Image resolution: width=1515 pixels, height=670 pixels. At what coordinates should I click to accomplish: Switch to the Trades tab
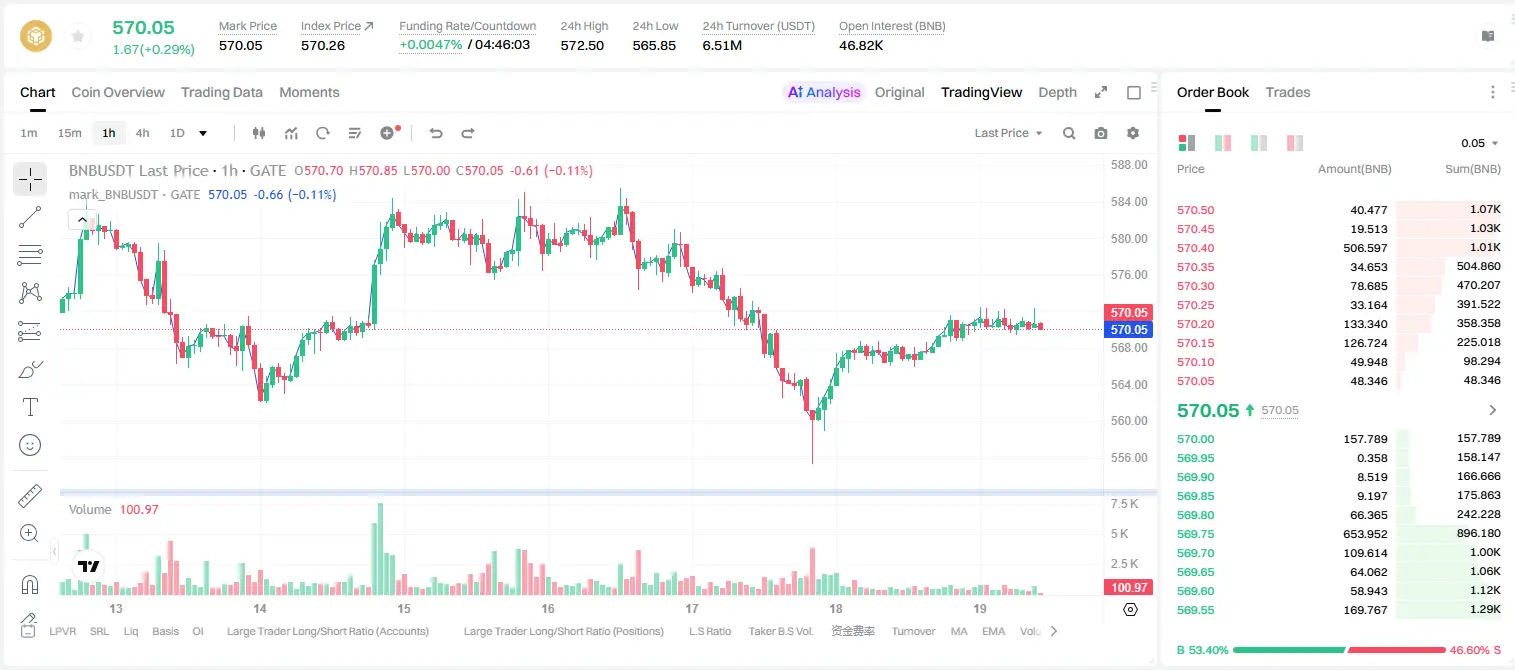point(1287,92)
